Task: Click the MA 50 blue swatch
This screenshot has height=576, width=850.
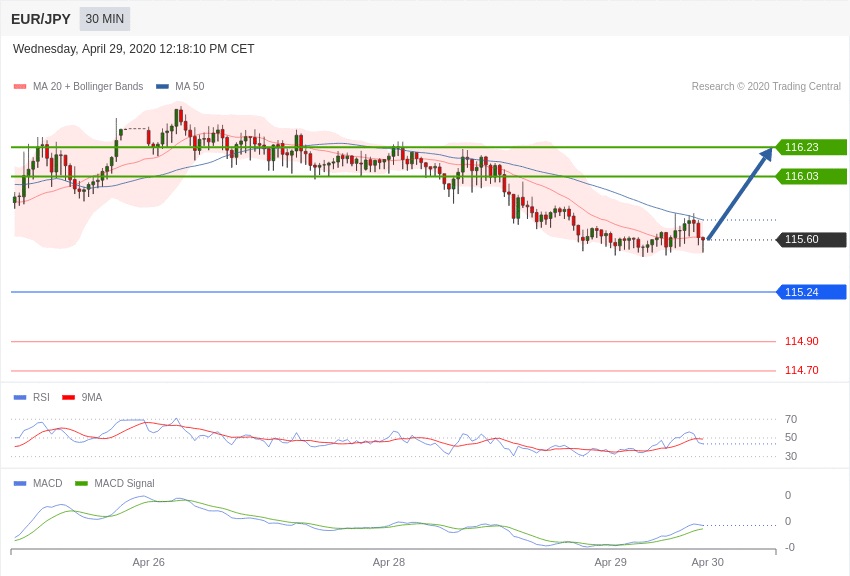Action: [x=162, y=86]
